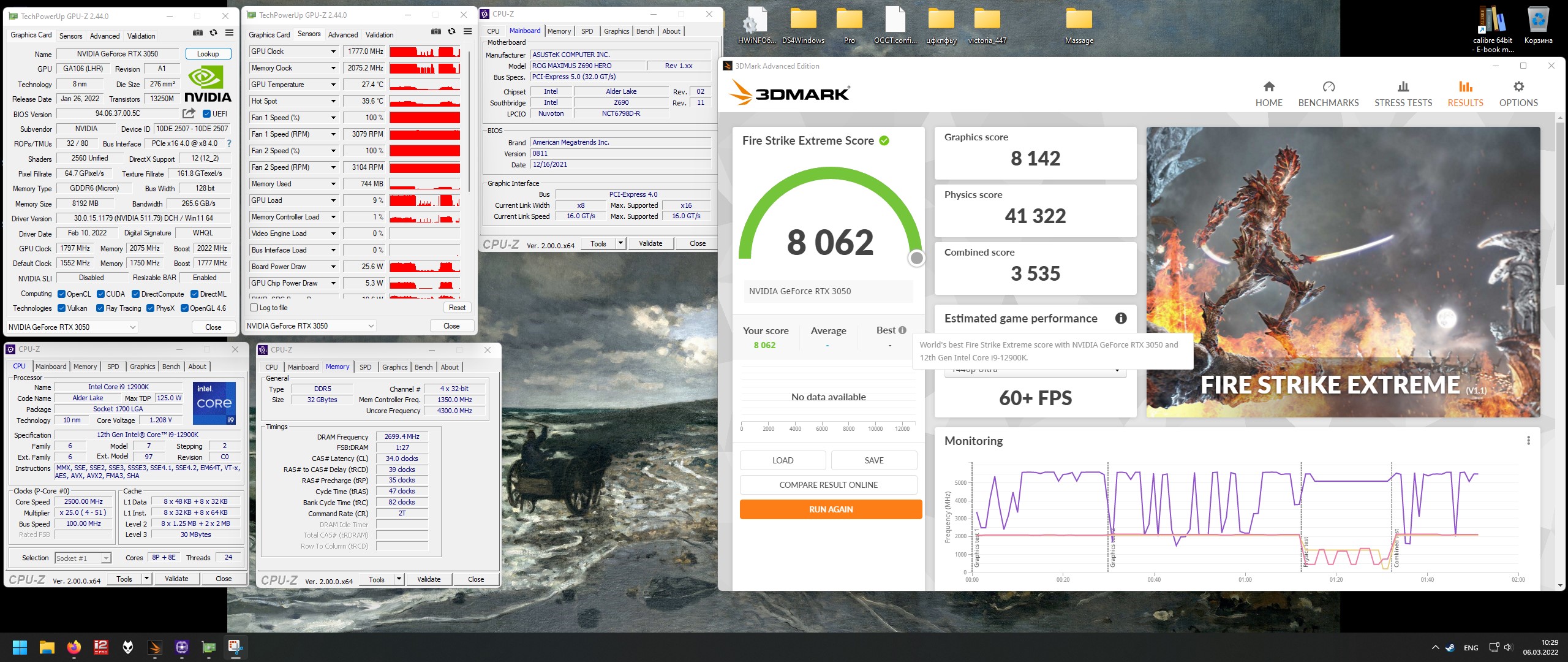Screen dimensions: 1568x662
Task: Open Monitoring three-dot options menu
Action: pyautogui.click(x=1528, y=440)
